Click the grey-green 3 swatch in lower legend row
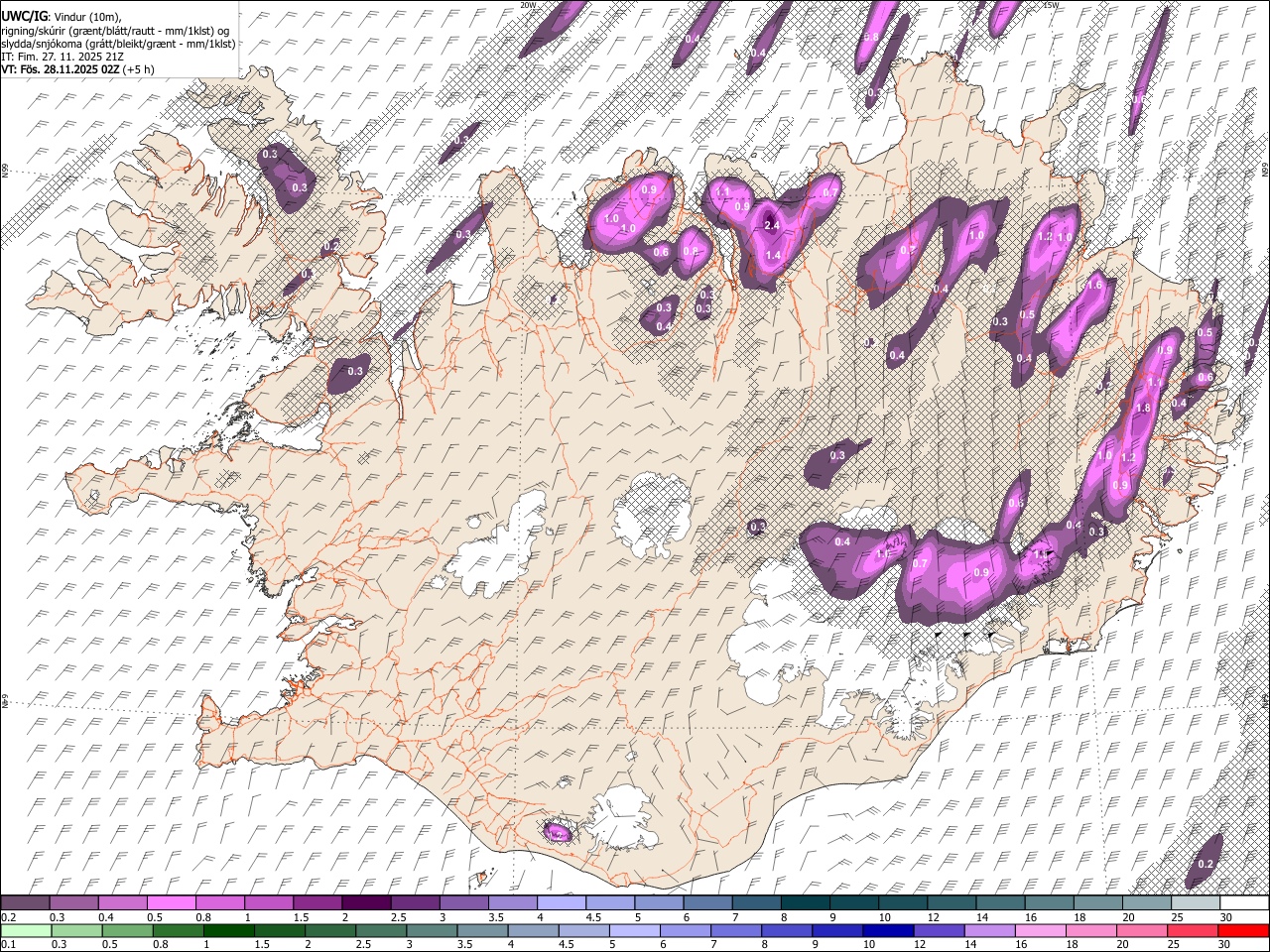Viewport: 1270px width, 952px height. point(431,930)
